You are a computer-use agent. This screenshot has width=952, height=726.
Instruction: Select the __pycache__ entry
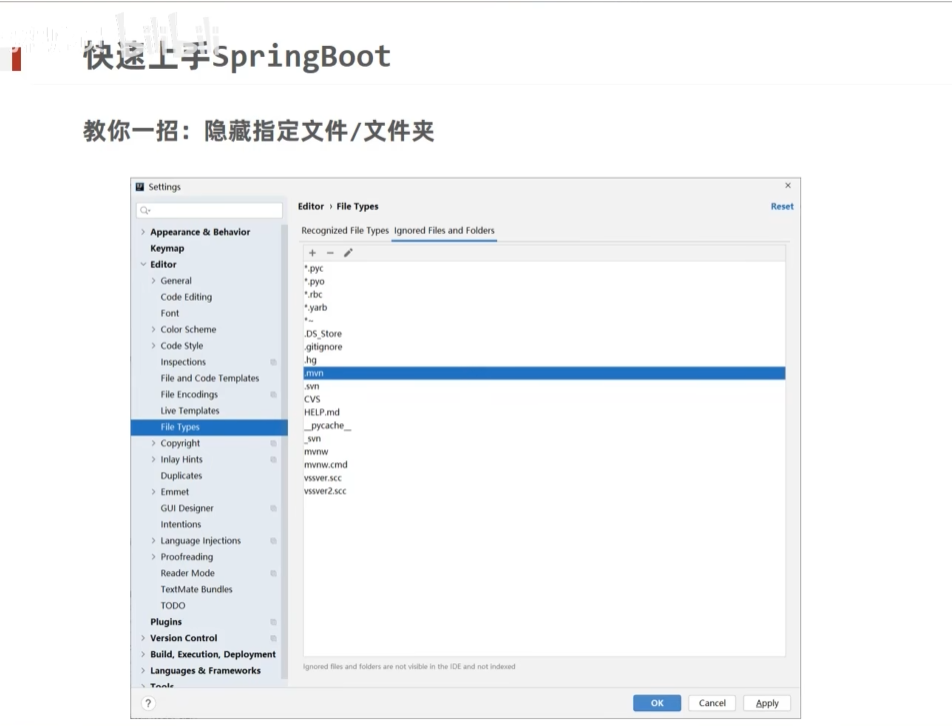[x=544, y=426]
